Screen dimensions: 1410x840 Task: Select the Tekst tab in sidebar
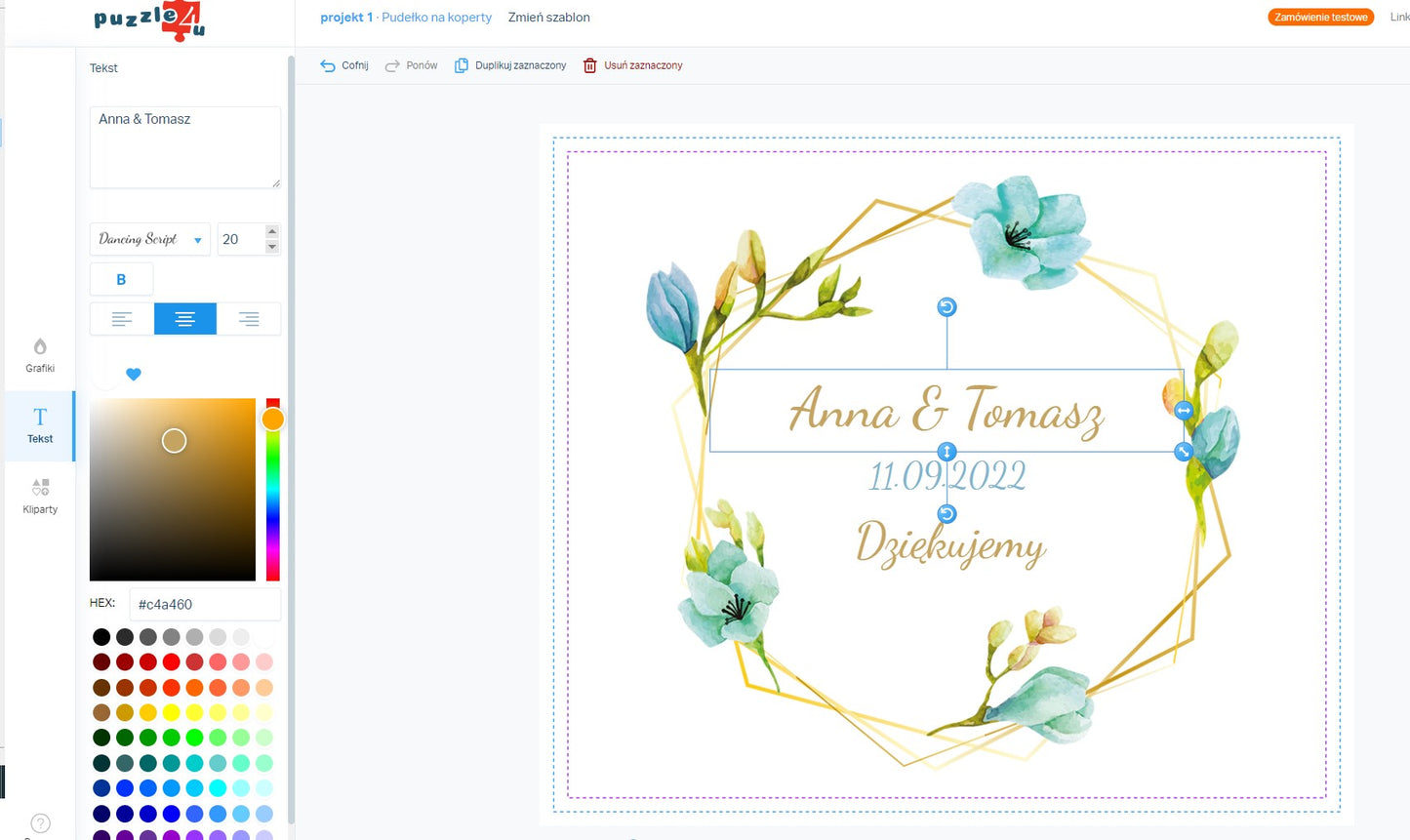coord(40,425)
